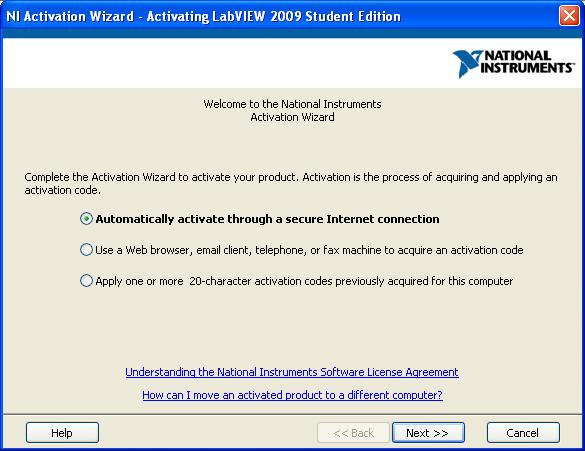Screen dimensions: 585x451
Task: Click the National Instruments logo
Action: point(513,63)
